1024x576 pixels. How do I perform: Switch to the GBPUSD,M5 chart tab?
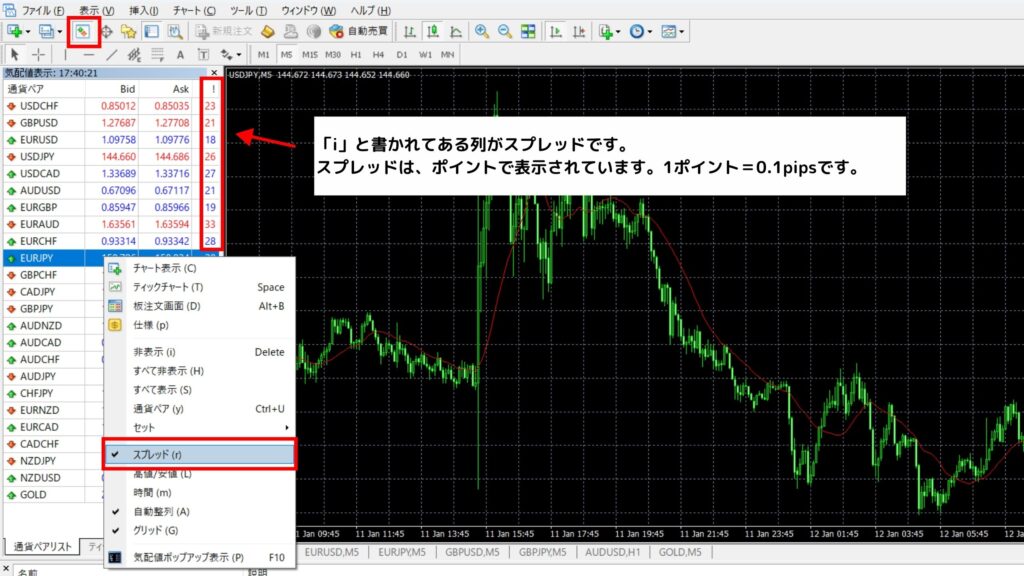click(x=474, y=551)
